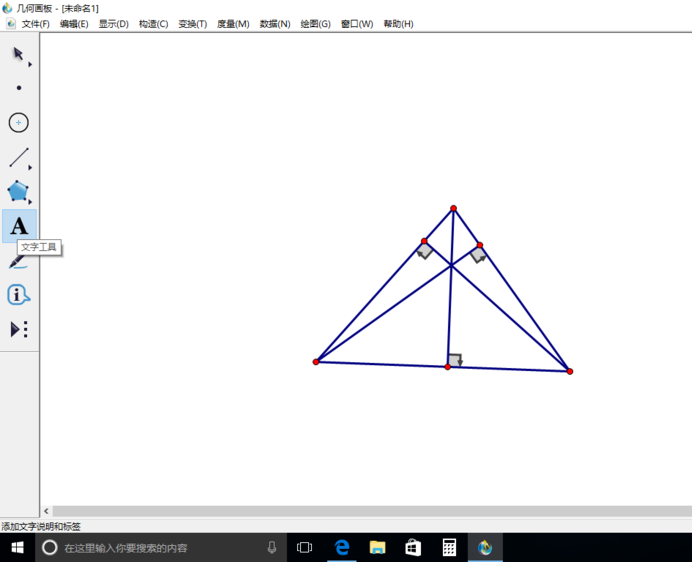
Task: Click the Sketchpad icon in the title bar
Action: point(7,8)
